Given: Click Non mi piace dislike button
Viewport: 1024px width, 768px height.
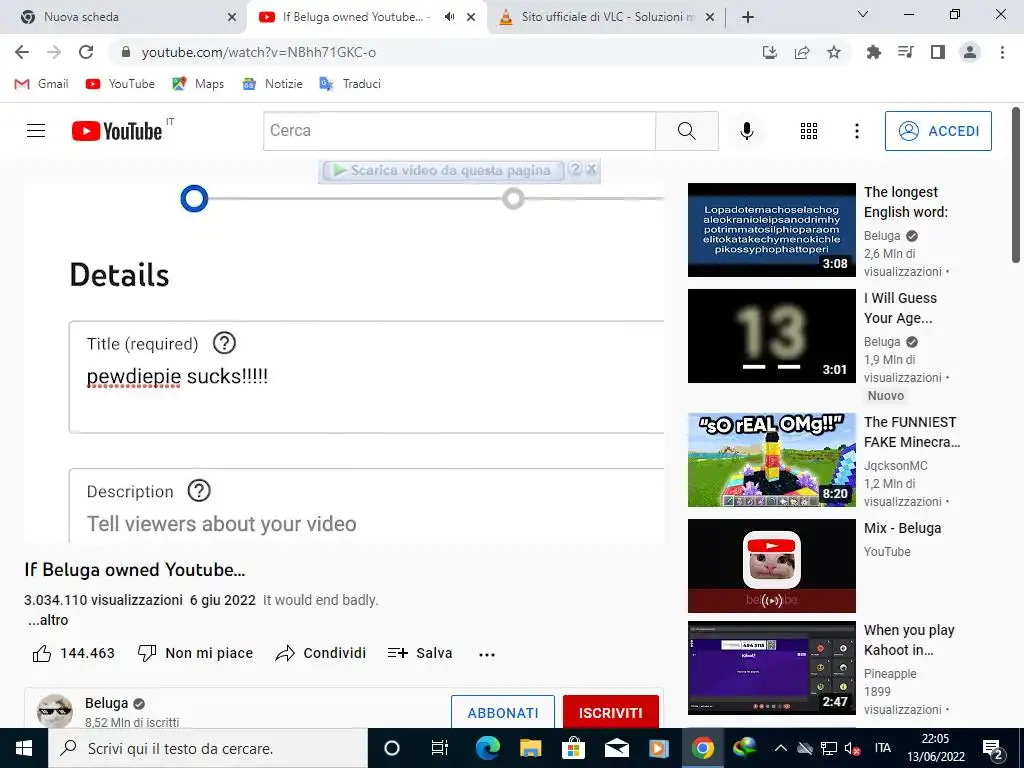Looking at the screenshot, I should pos(195,653).
